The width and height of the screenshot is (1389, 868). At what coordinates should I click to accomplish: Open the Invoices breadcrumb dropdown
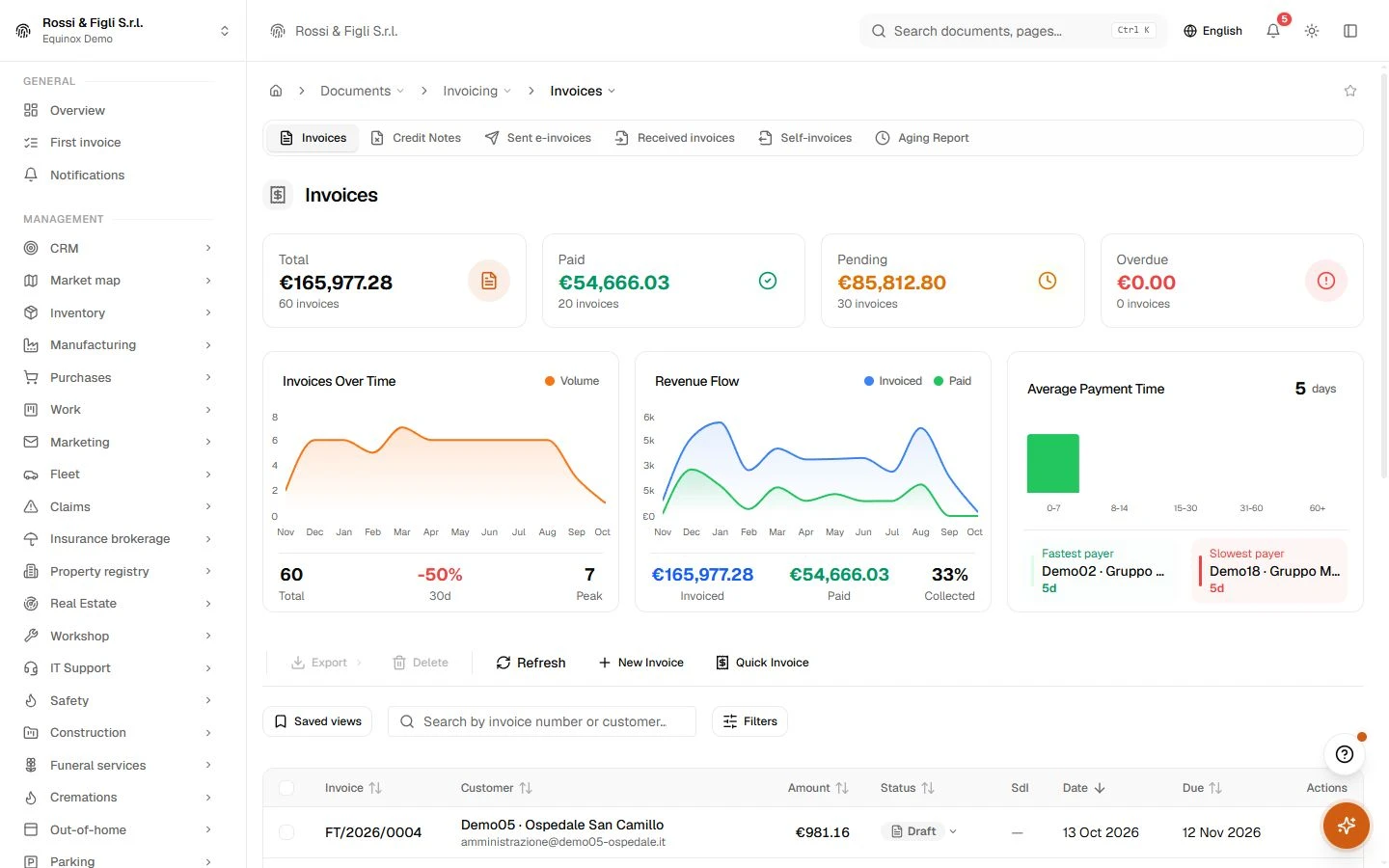[x=583, y=91]
